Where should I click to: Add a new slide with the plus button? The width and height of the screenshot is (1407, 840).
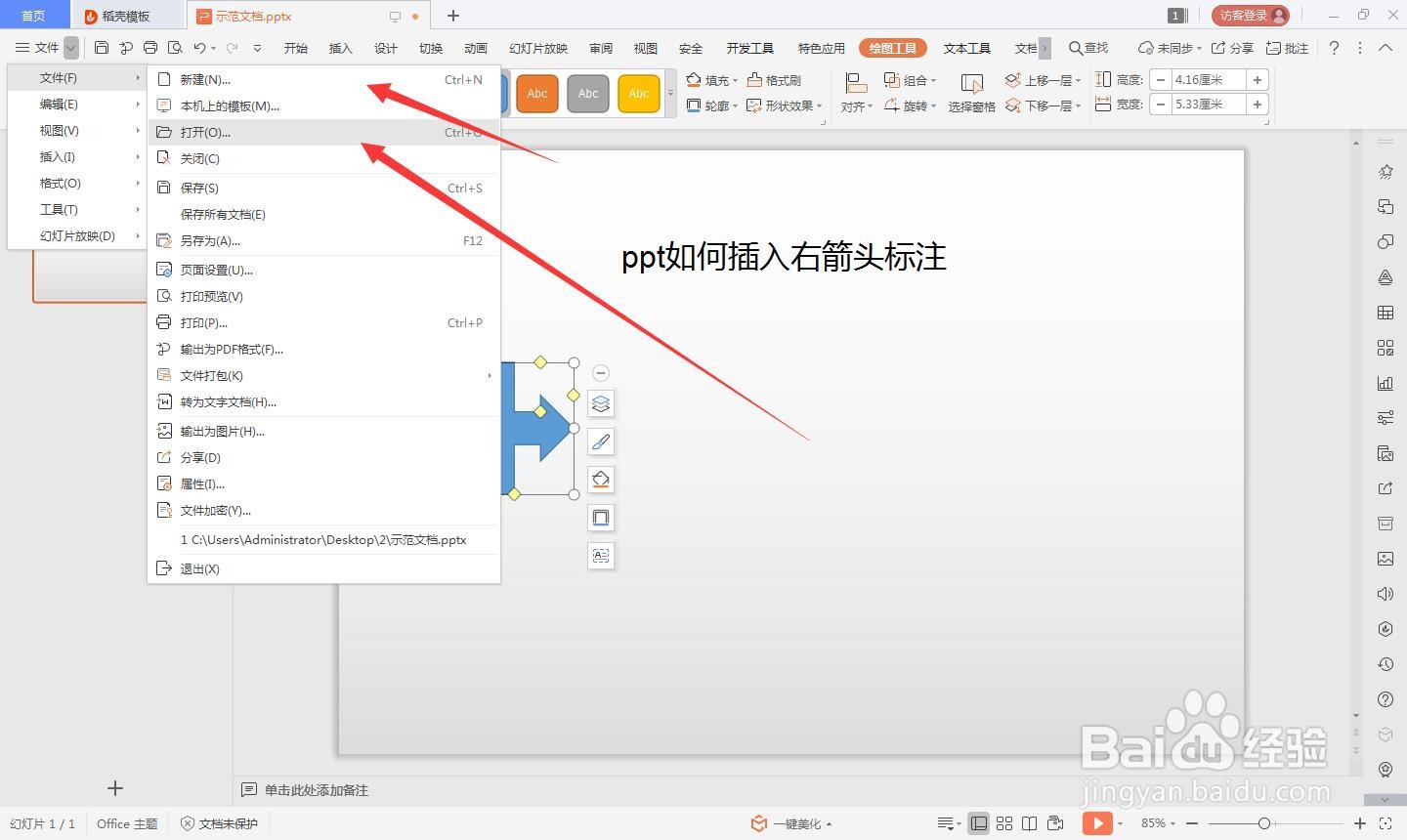point(114,788)
